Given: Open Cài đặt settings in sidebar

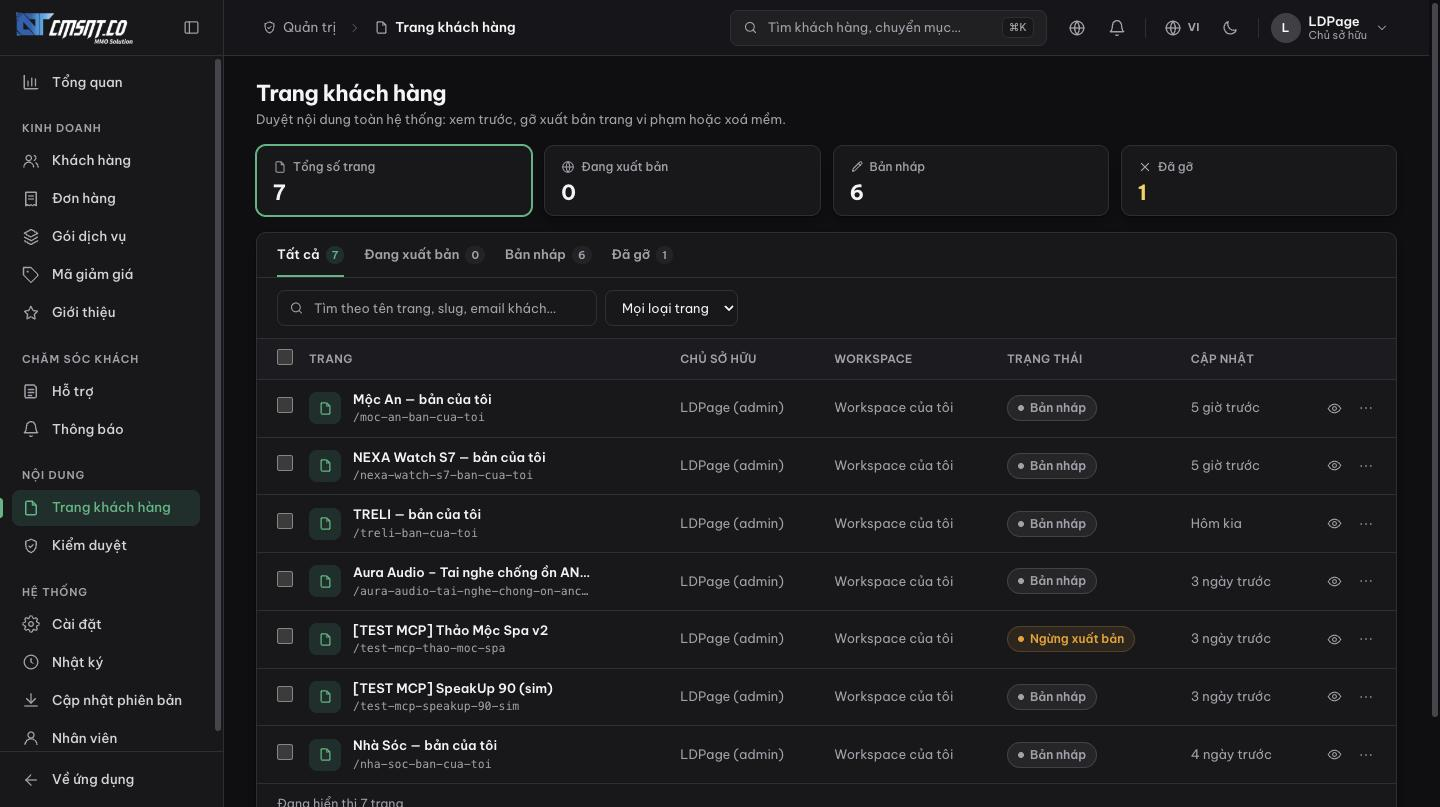Looking at the screenshot, I should [x=106, y=624].
